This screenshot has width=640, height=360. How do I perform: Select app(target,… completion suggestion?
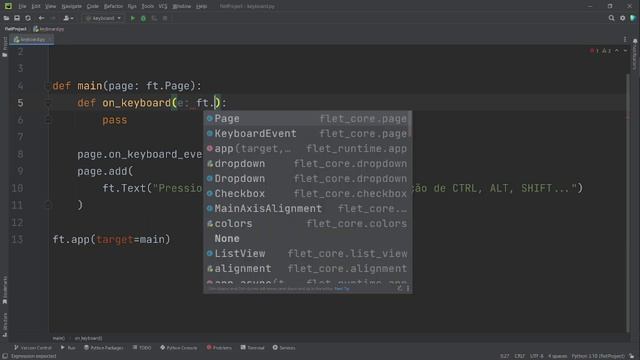click(307, 149)
